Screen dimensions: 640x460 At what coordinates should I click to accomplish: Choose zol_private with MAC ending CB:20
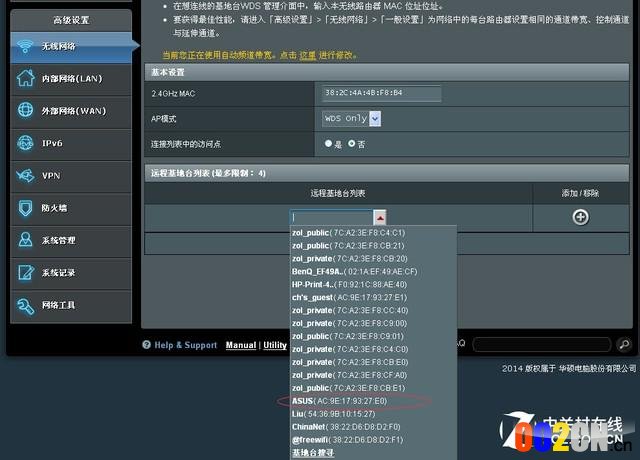click(x=349, y=259)
